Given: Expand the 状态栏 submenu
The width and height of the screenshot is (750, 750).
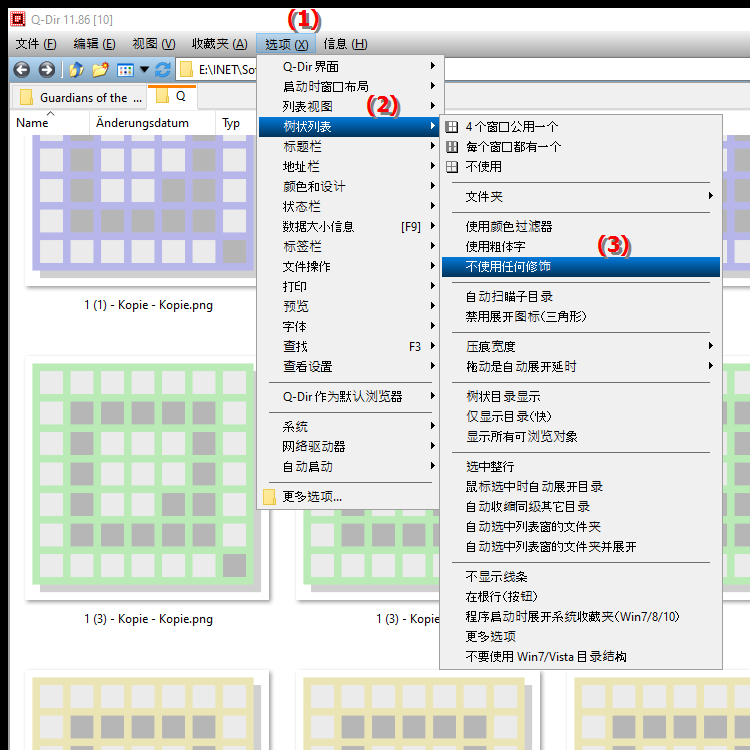Looking at the screenshot, I should pyautogui.click(x=348, y=207).
